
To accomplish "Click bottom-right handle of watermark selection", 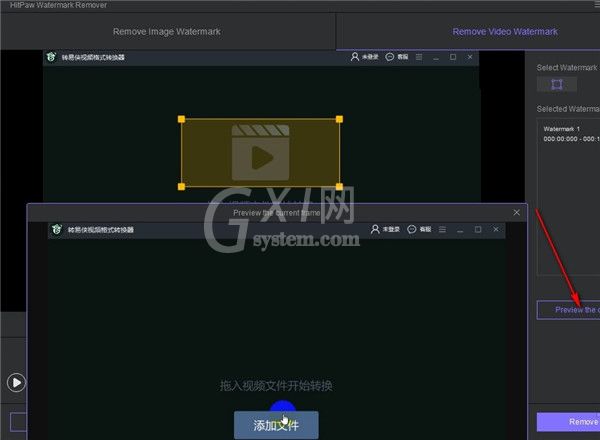I will click(339, 187).
